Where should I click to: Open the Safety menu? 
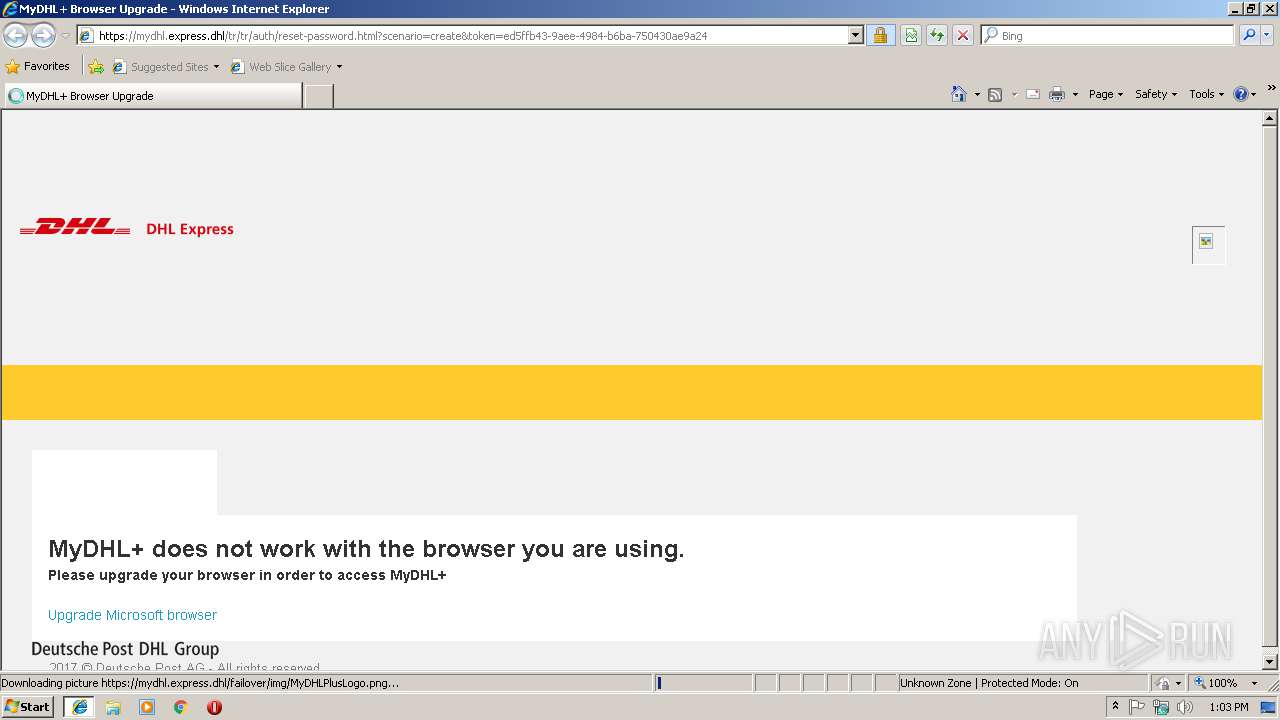[1156, 94]
